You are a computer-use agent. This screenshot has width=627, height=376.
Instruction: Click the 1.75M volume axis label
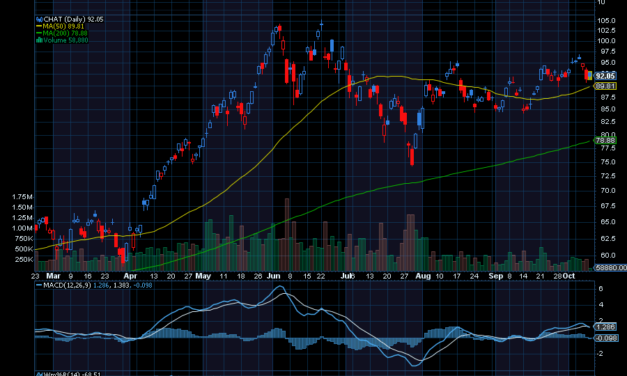pyautogui.click(x=23, y=197)
